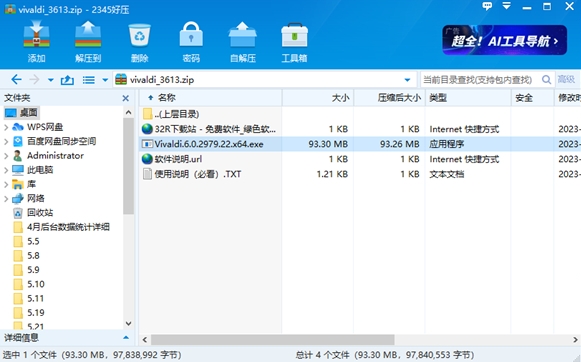This screenshot has width=581, height=362.
Task: Select folder 5.8 in the tree
Action: pyautogui.click(x=26, y=256)
